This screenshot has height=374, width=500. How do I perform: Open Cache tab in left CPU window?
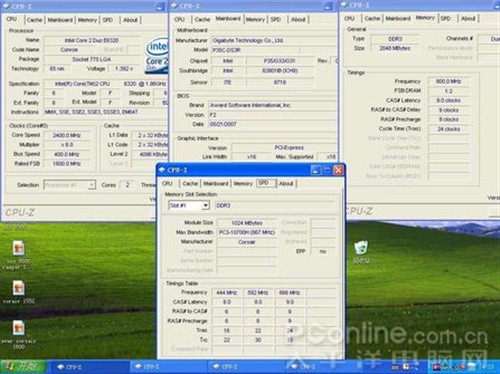(35, 20)
